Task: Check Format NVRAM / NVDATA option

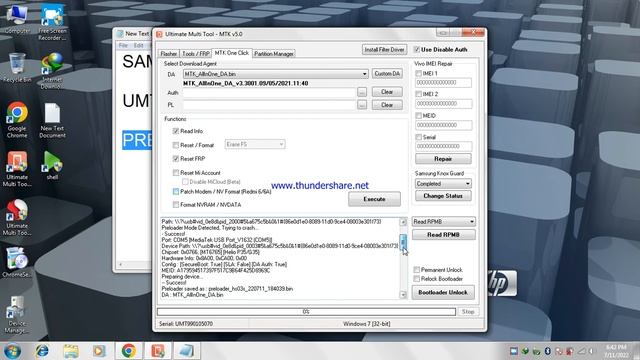Action: click(x=176, y=204)
